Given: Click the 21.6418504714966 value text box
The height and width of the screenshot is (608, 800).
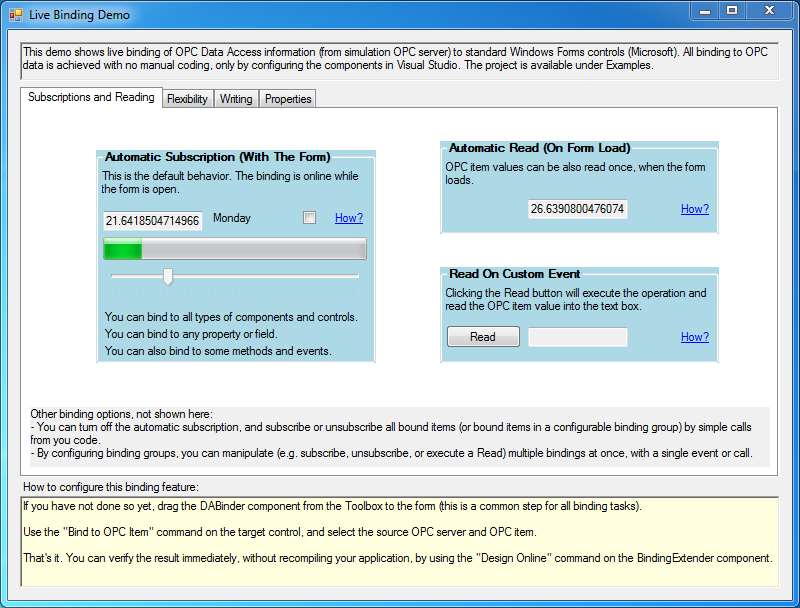Looking at the screenshot, I should 152,220.
